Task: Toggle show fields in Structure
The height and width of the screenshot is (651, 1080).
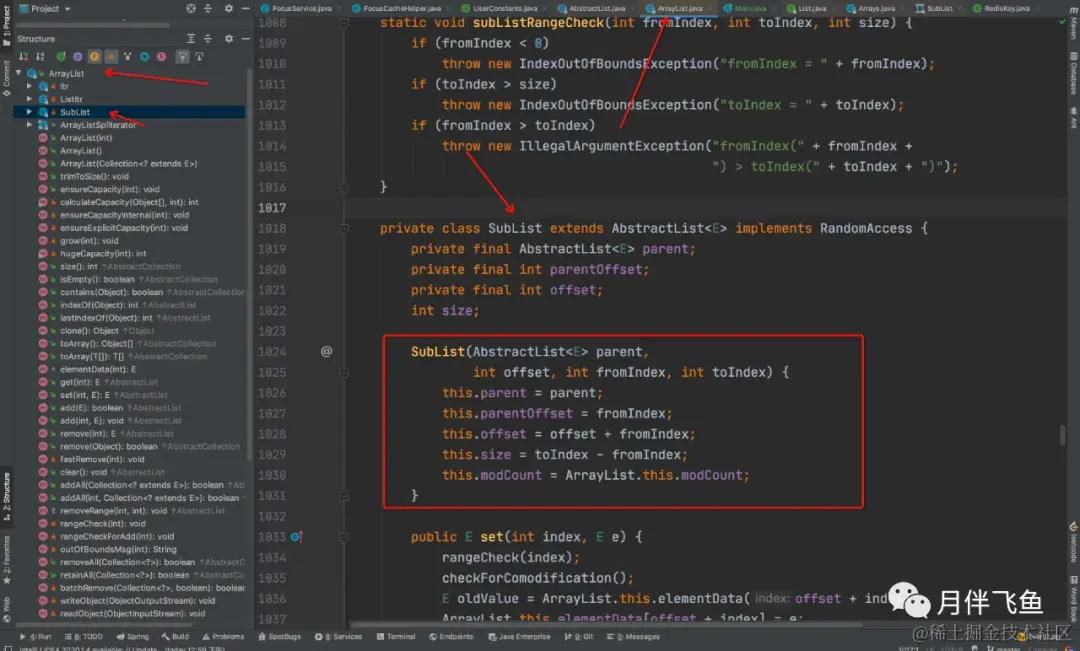Action: coord(94,56)
